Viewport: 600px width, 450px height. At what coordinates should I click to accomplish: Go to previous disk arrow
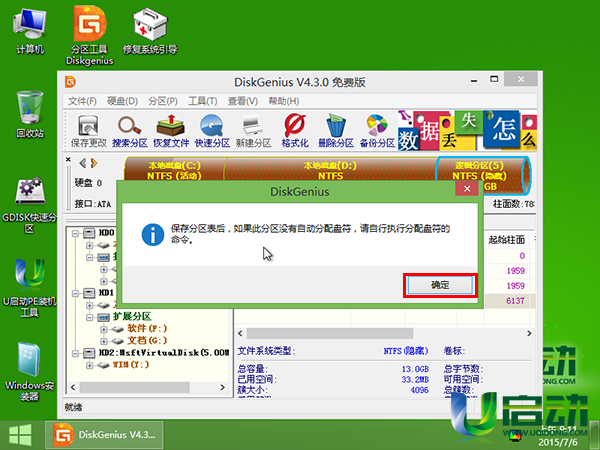[x=82, y=163]
